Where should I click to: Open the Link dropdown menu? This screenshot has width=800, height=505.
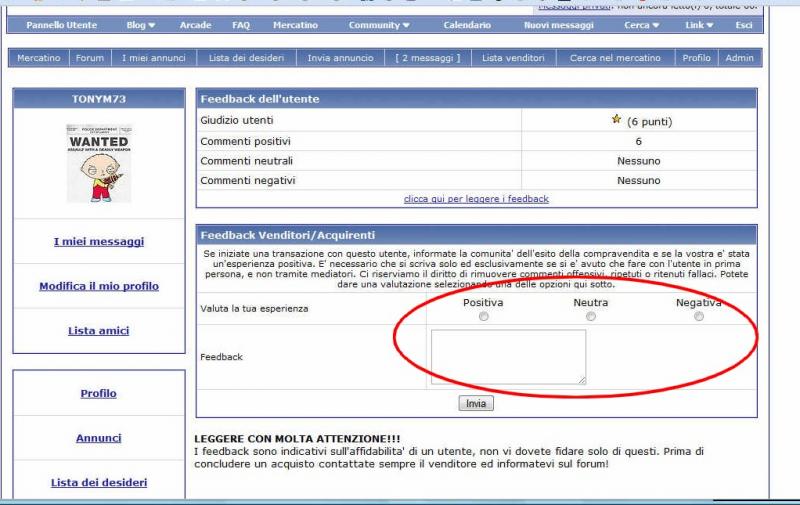pyautogui.click(x=699, y=25)
